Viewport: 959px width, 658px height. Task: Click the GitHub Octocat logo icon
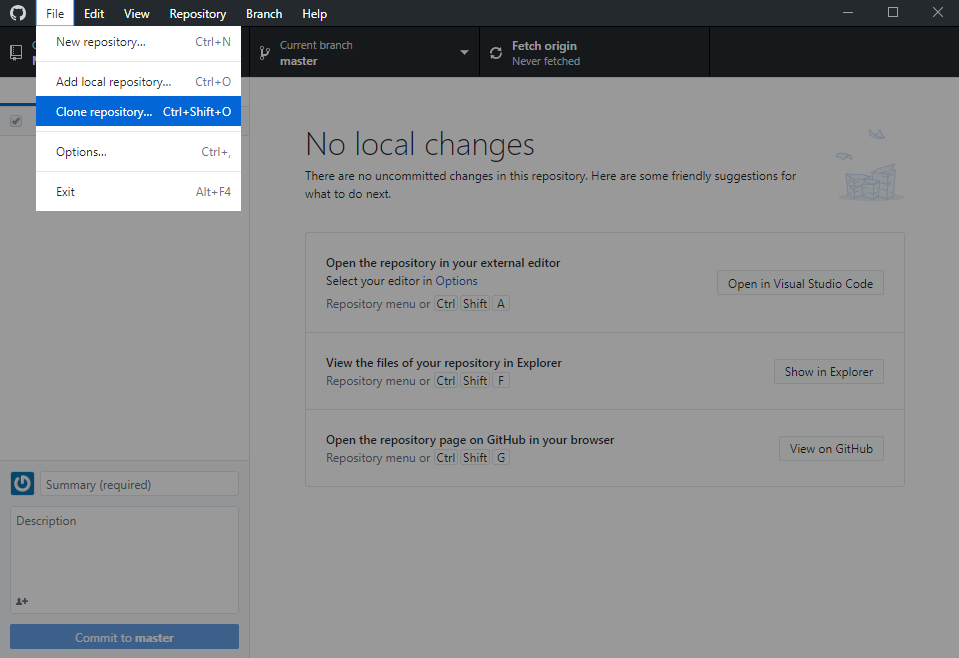click(x=18, y=13)
